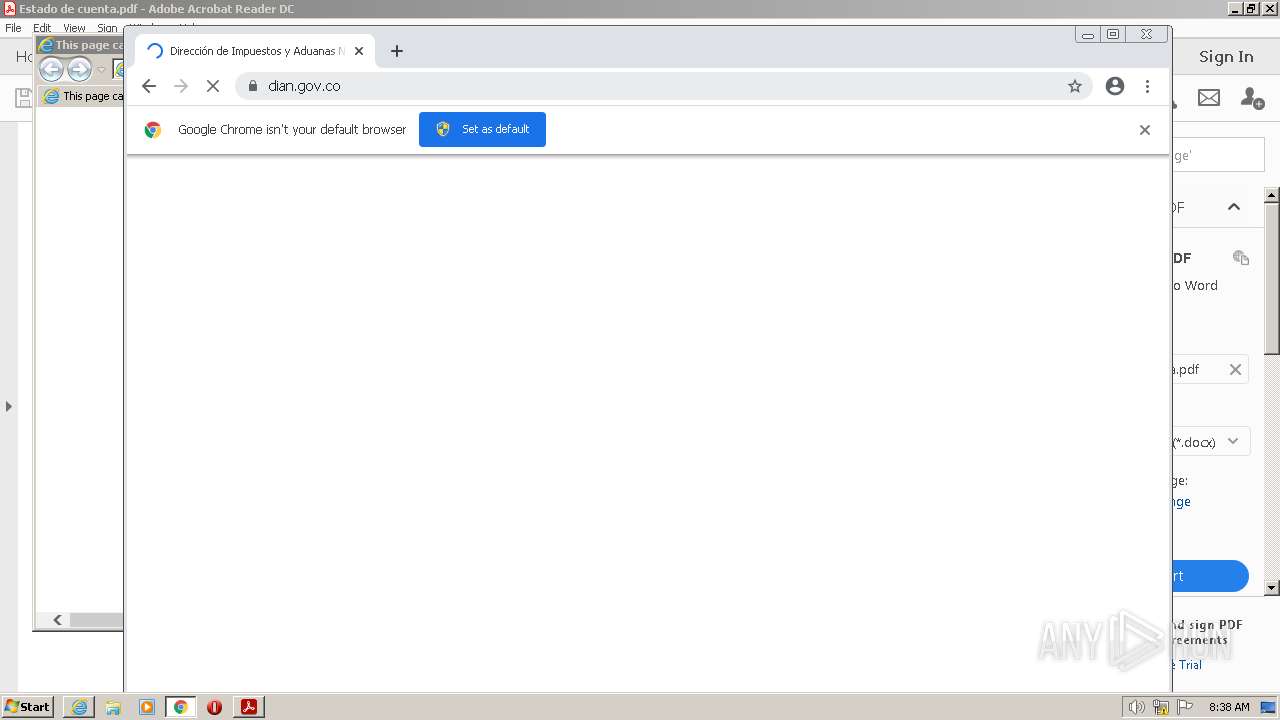Go back in the Chrome window
The width and height of the screenshot is (1280, 720).
[149, 86]
